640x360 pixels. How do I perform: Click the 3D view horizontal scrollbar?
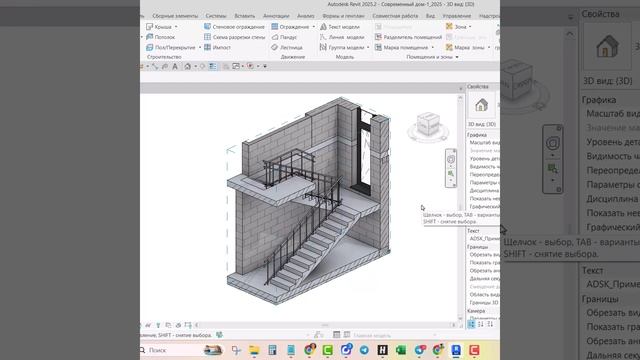tap(325, 325)
